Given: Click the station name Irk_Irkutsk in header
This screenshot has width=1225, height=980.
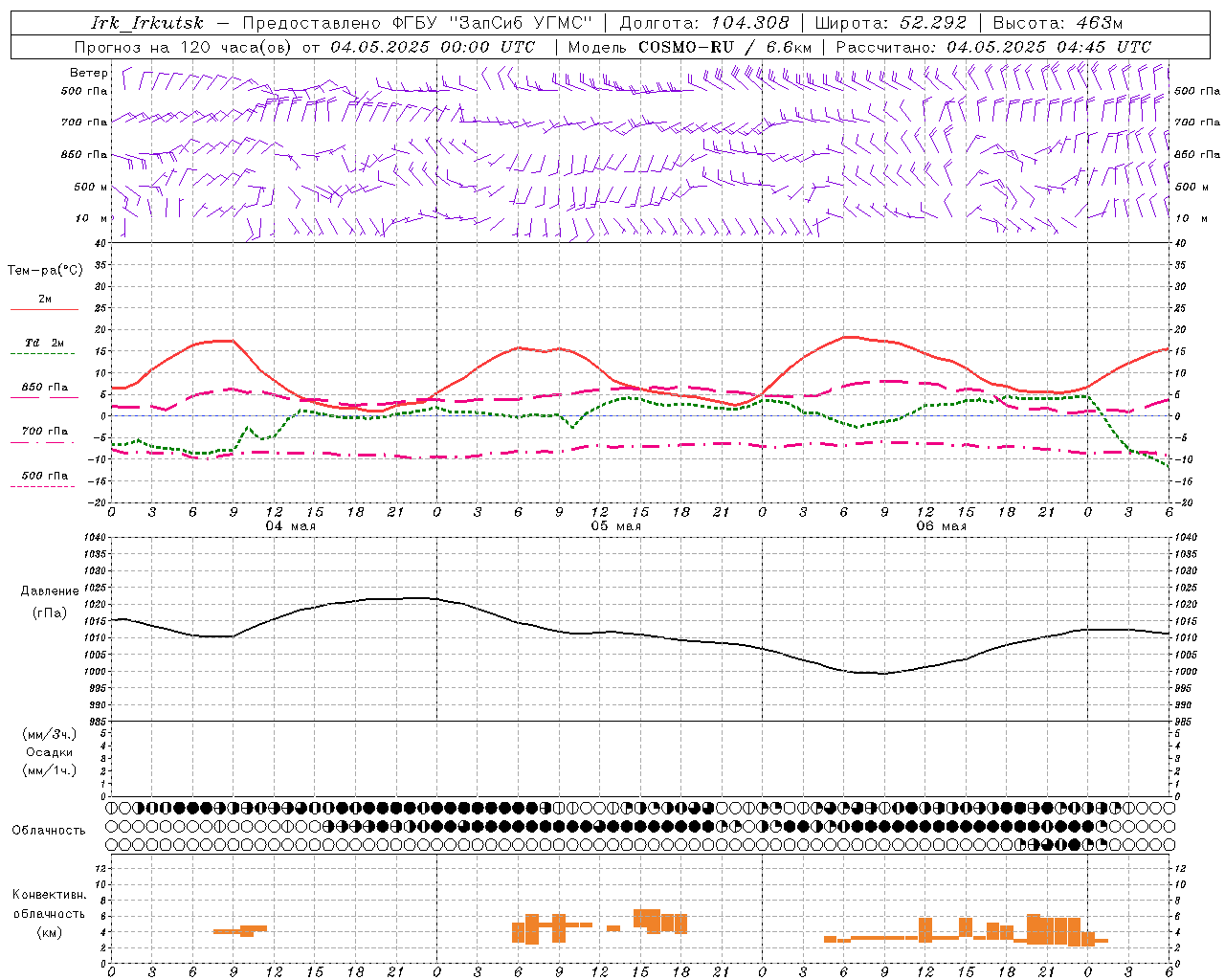Looking at the screenshot, I should point(147,23).
